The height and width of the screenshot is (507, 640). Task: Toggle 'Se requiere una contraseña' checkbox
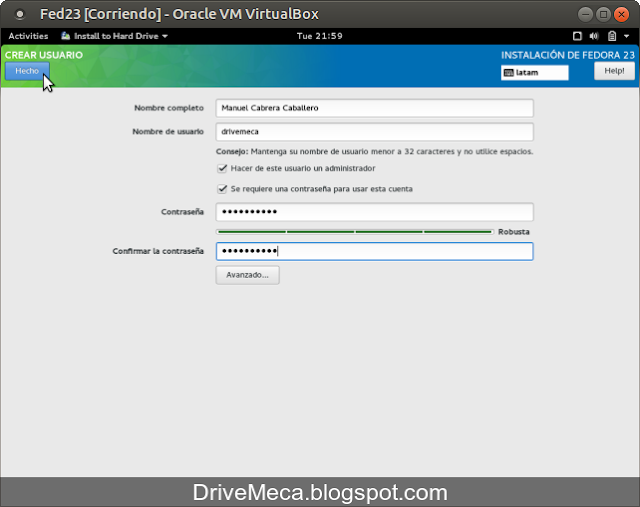[x=222, y=189]
